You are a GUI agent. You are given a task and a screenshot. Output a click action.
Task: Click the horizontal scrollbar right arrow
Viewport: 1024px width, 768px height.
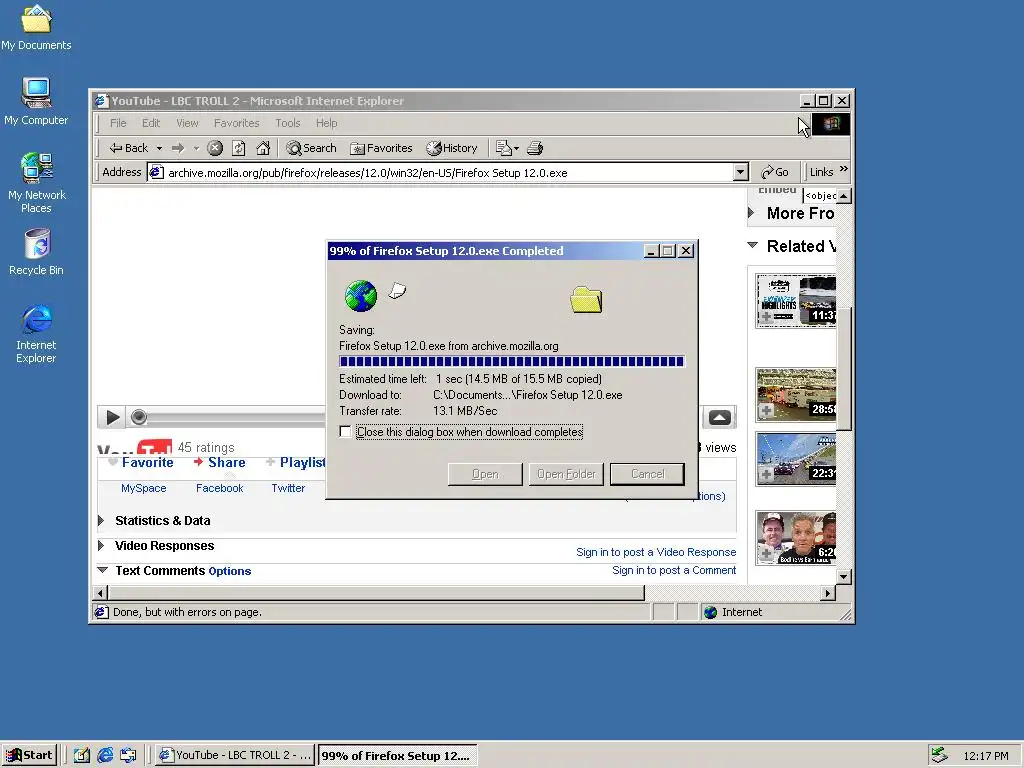(x=828, y=593)
